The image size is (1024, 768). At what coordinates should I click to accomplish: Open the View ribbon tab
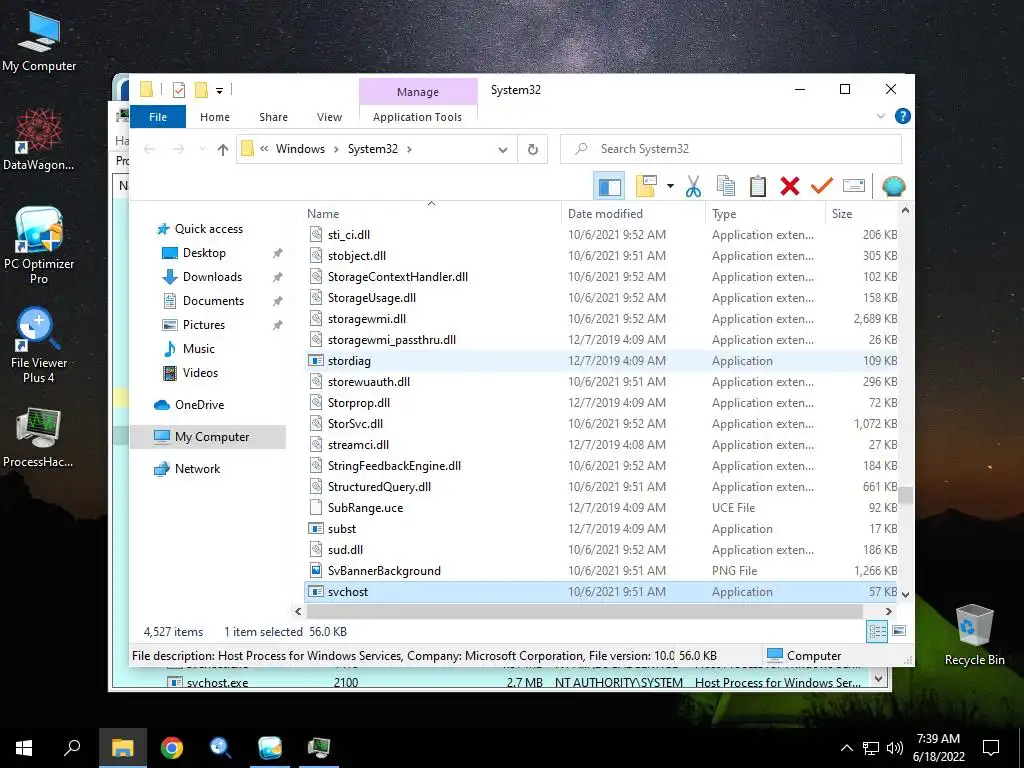(x=329, y=117)
